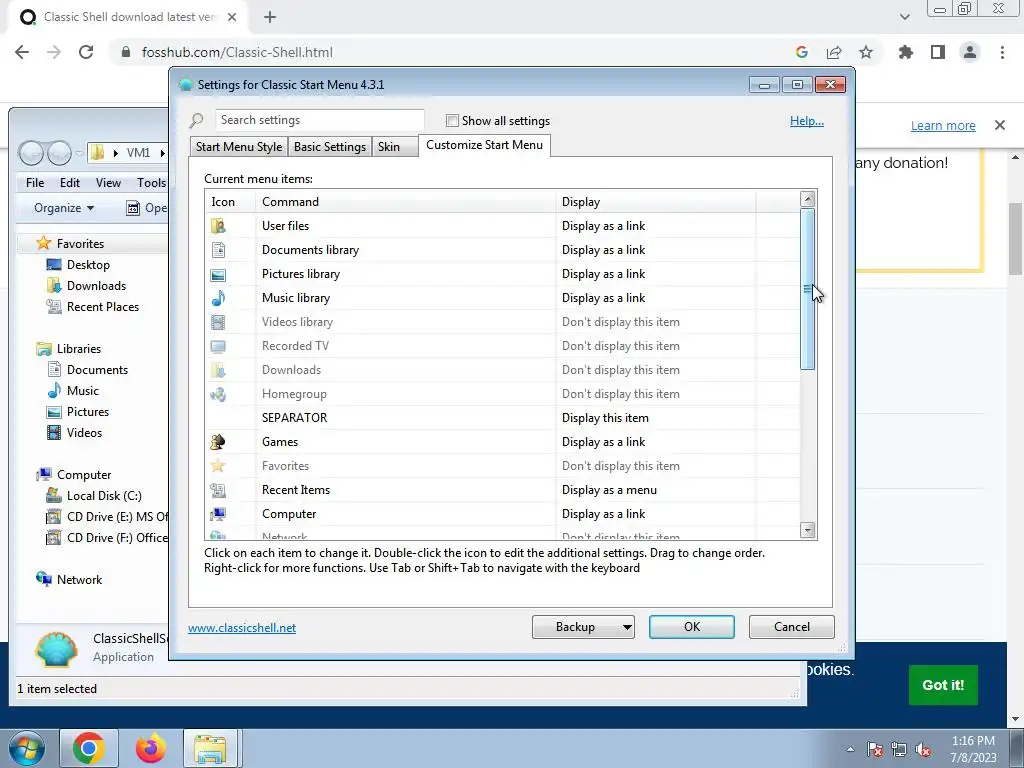The image size is (1024, 768).
Task: Open the Windows Start orb
Action: (x=27, y=748)
